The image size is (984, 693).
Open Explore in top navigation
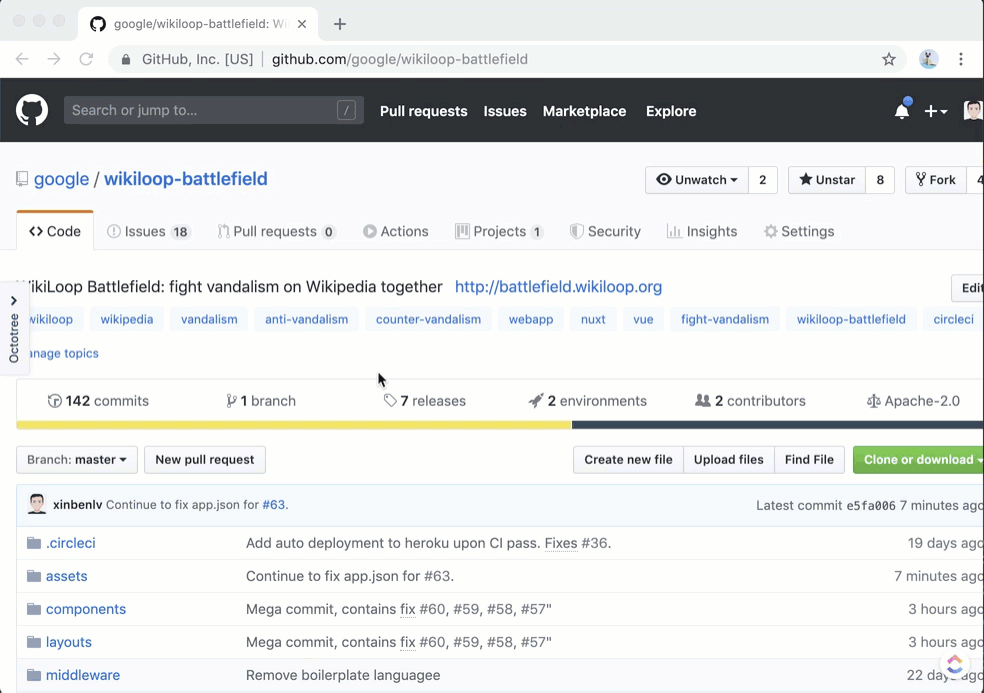coord(671,111)
